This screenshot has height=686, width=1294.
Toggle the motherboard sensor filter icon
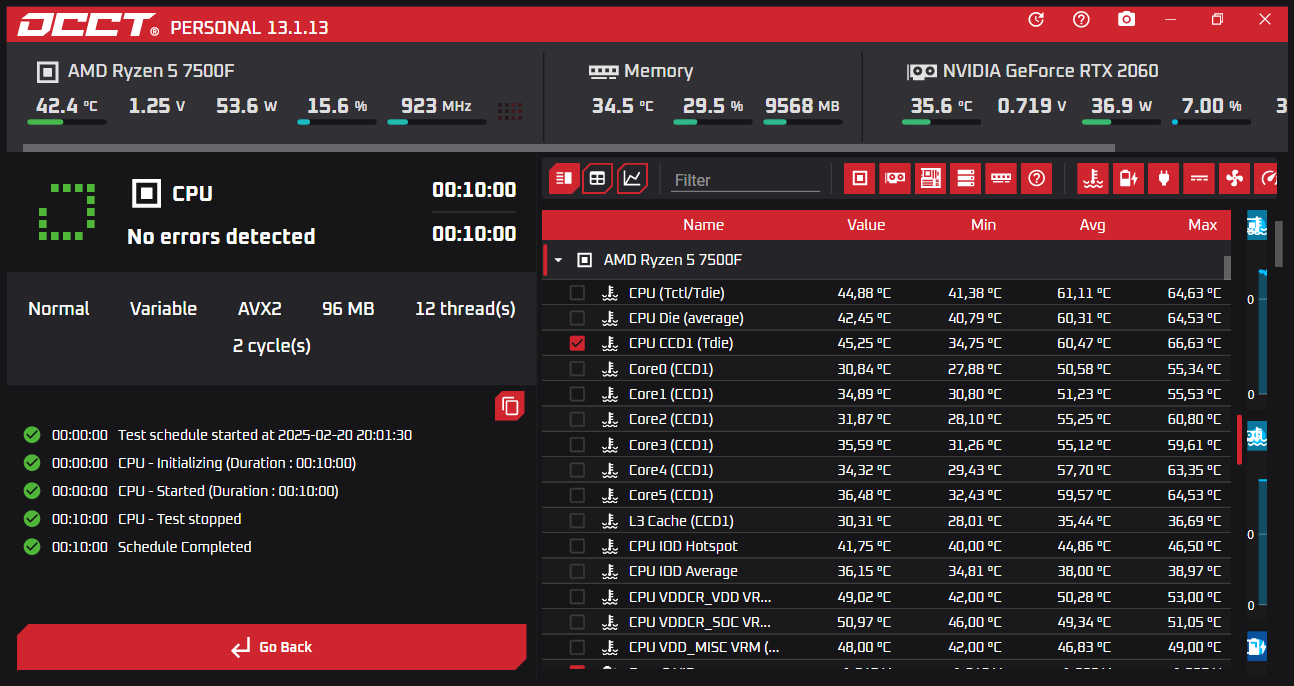930,179
